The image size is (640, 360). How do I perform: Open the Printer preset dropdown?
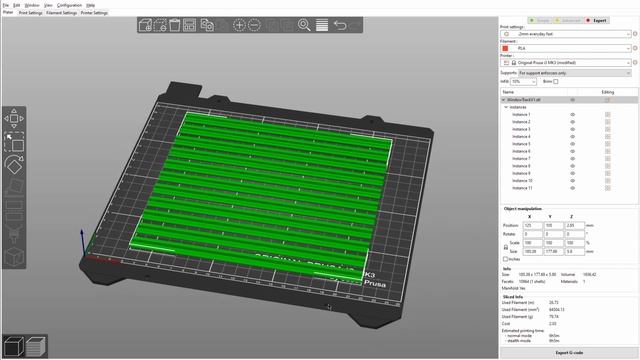[x=566, y=62]
